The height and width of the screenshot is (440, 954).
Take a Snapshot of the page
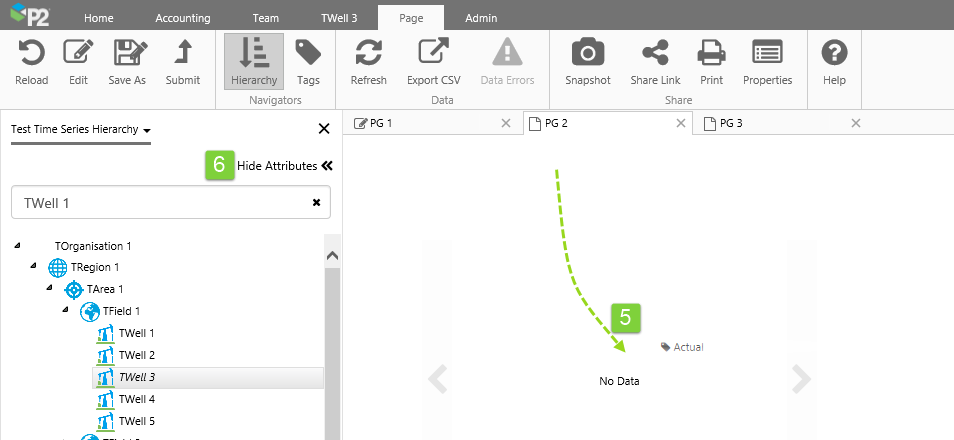[587, 54]
